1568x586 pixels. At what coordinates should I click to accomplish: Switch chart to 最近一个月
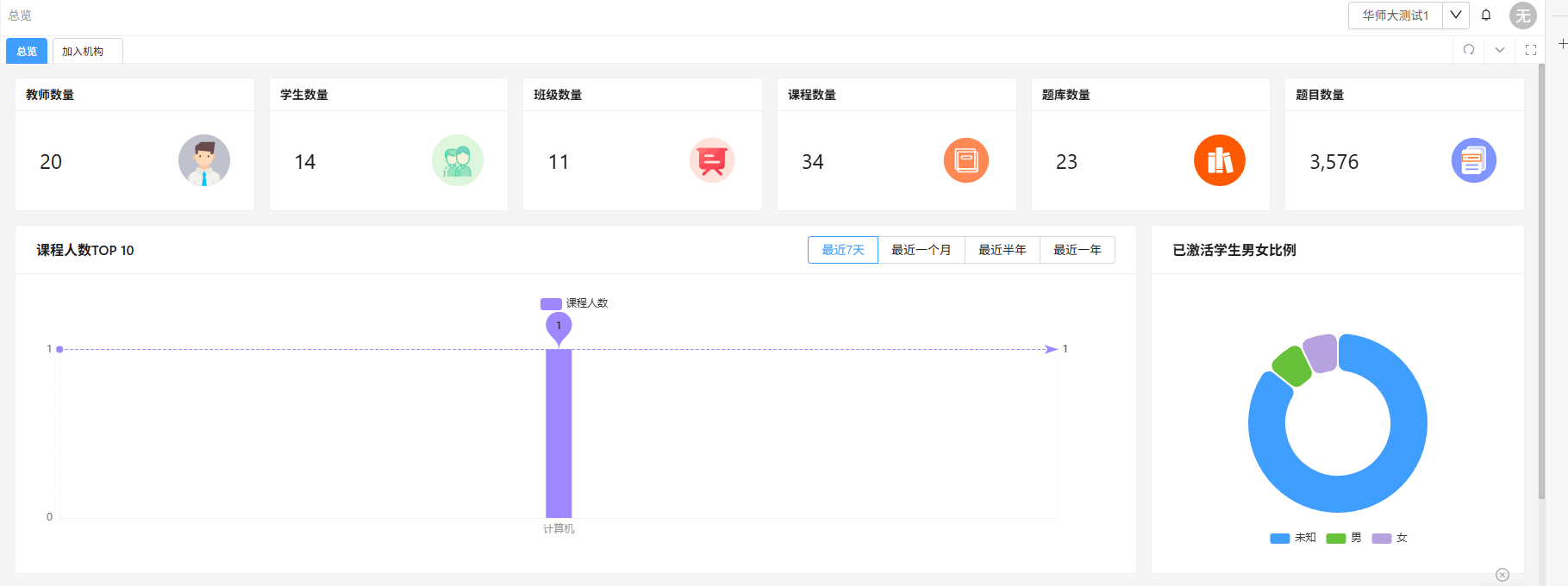[x=921, y=250]
